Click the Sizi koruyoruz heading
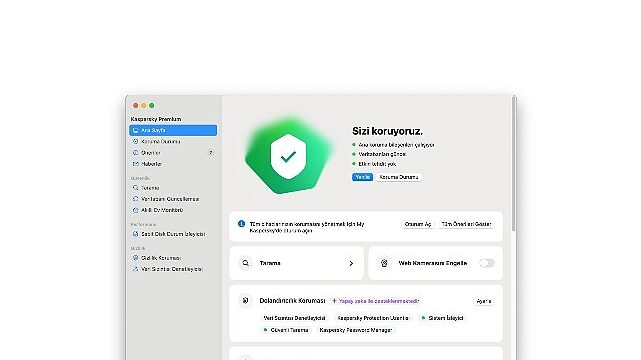641x360 pixels. [x=387, y=131]
